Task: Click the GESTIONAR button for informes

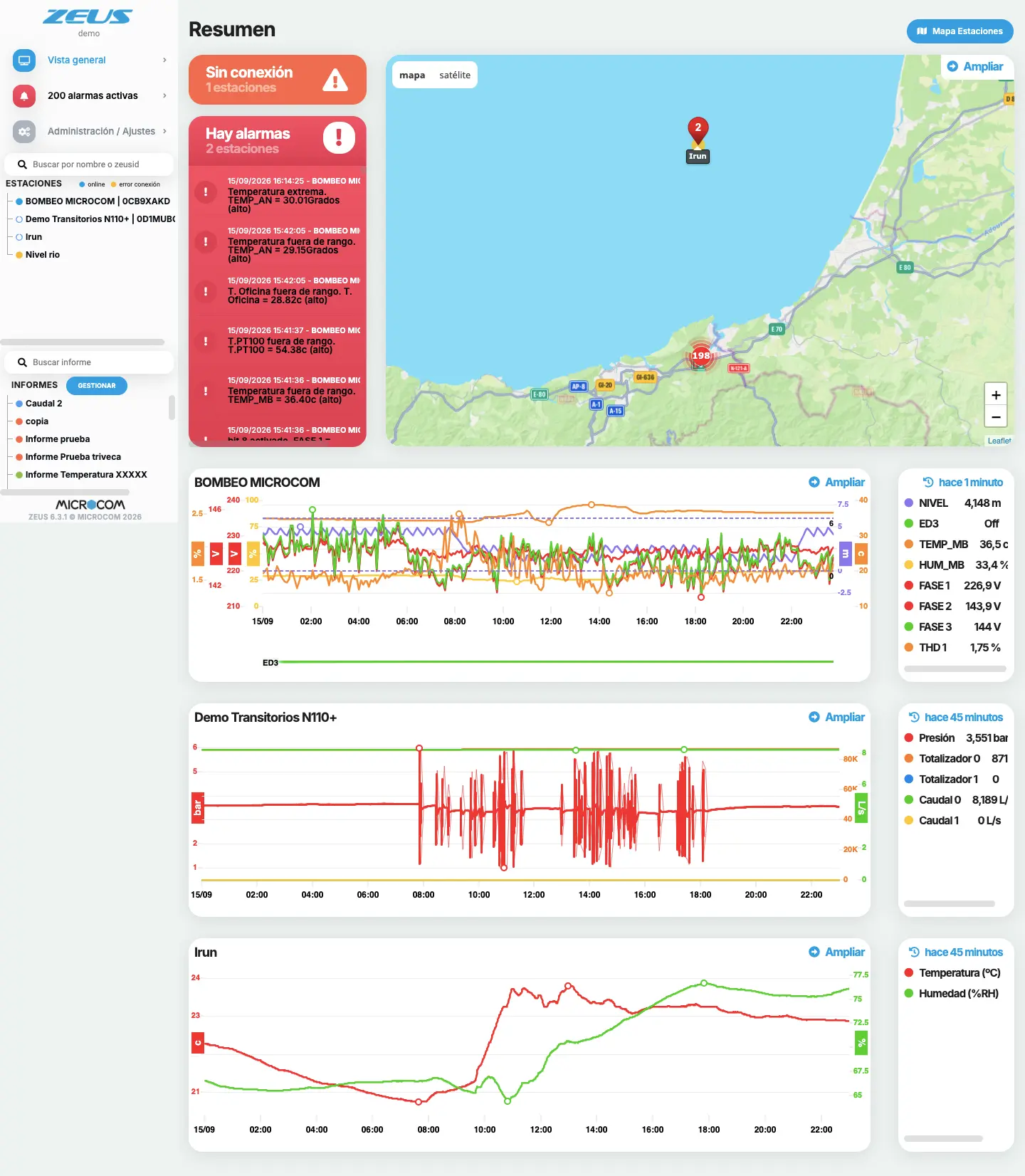Action: coord(97,385)
